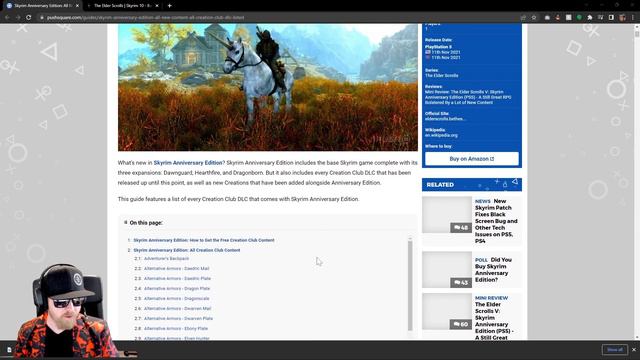Go to Adventurer's Backpack entry
640x360 pixels.
coord(166,258)
